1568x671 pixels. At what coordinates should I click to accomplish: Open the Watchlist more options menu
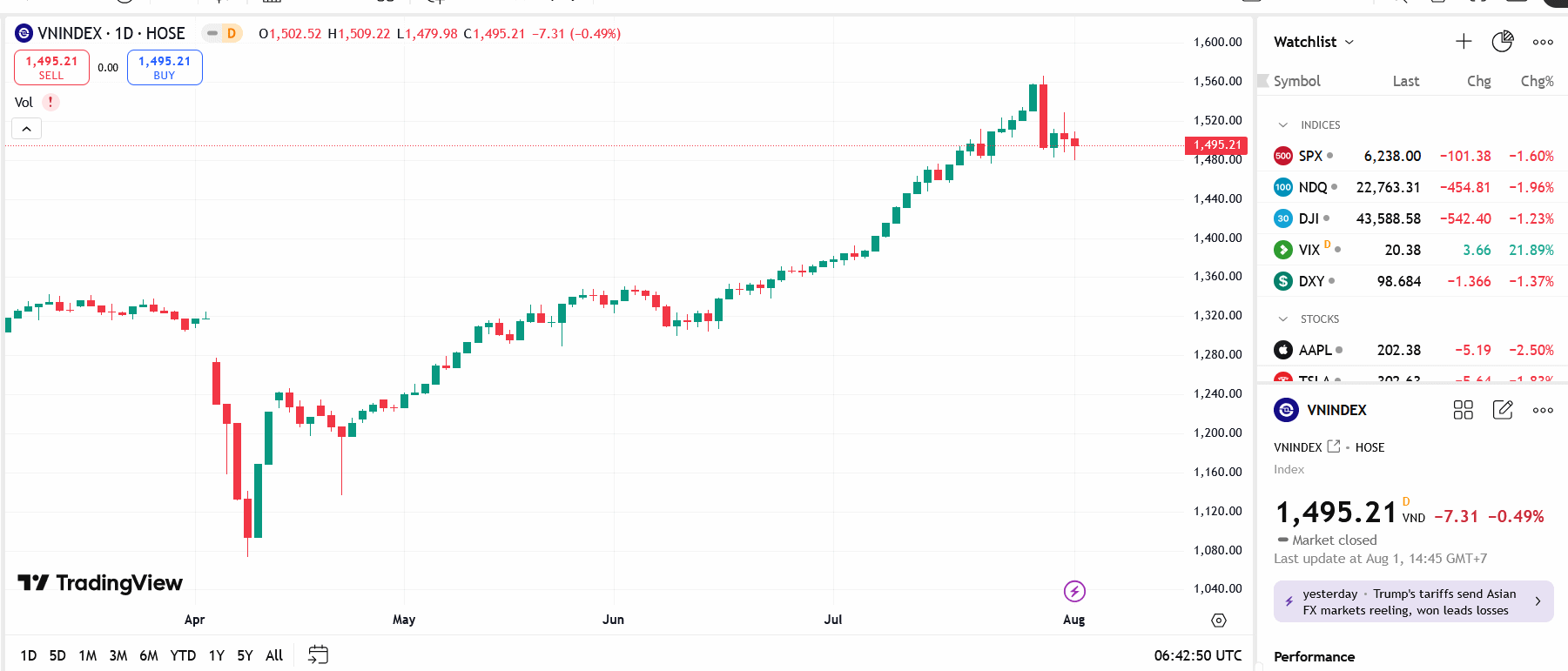click(x=1543, y=42)
